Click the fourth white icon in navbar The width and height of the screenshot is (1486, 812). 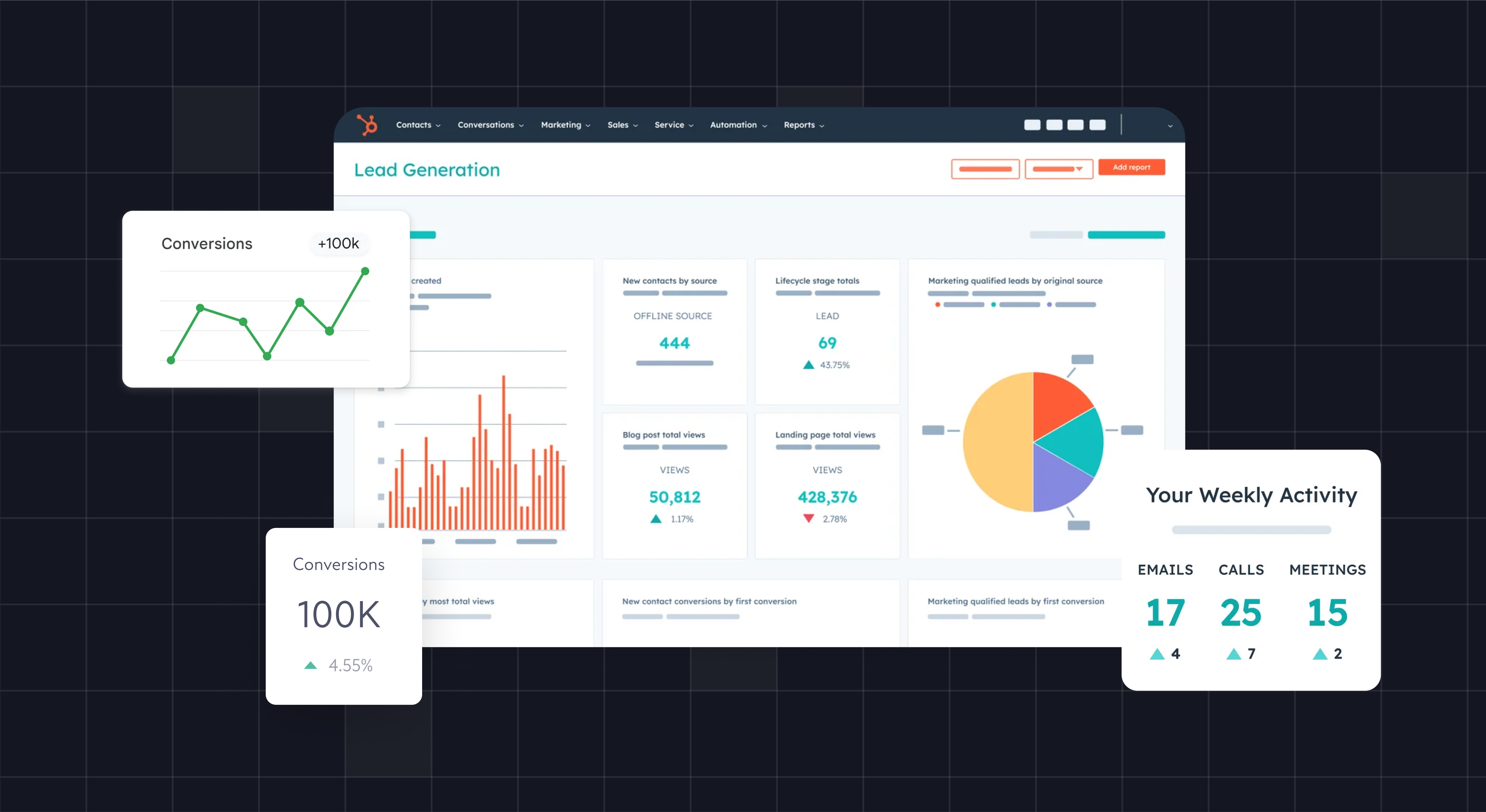click(1097, 125)
